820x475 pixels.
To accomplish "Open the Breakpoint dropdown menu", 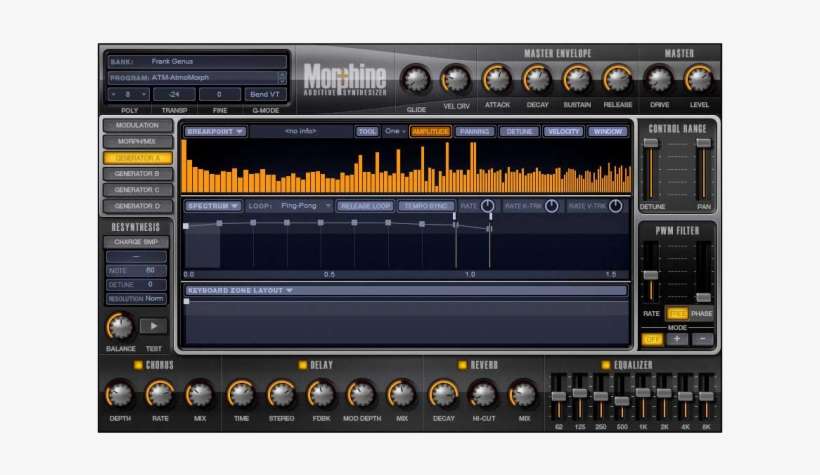I will pyautogui.click(x=215, y=132).
